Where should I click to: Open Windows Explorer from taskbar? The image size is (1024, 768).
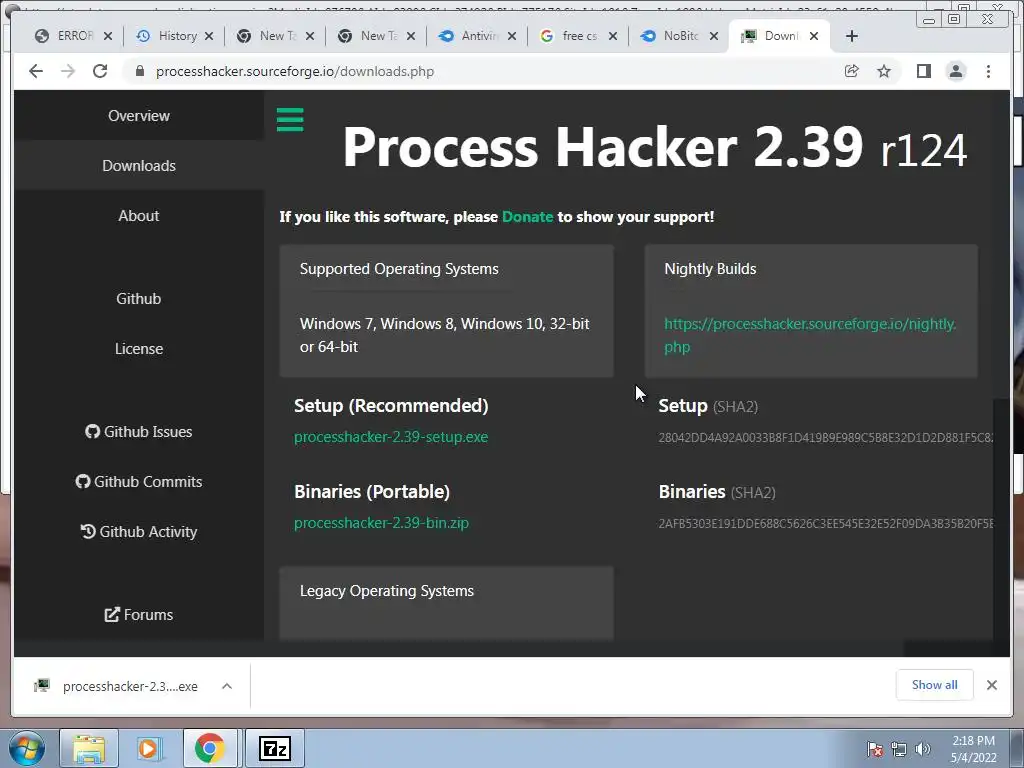pos(89,748)
